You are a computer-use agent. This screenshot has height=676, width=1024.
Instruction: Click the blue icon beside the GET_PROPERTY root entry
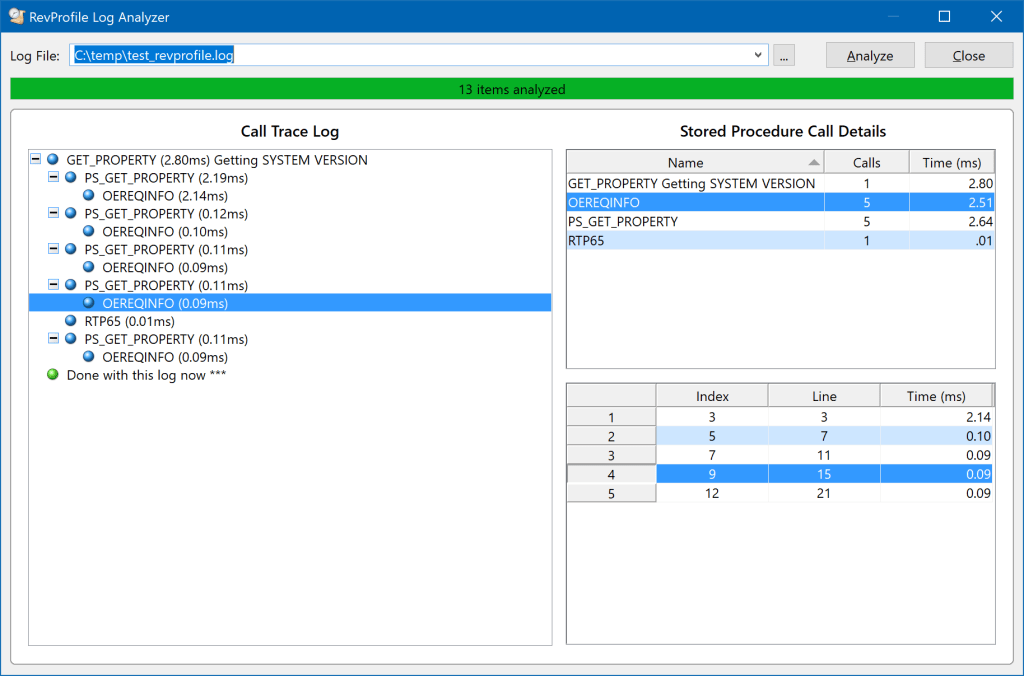tap(52, 159)
